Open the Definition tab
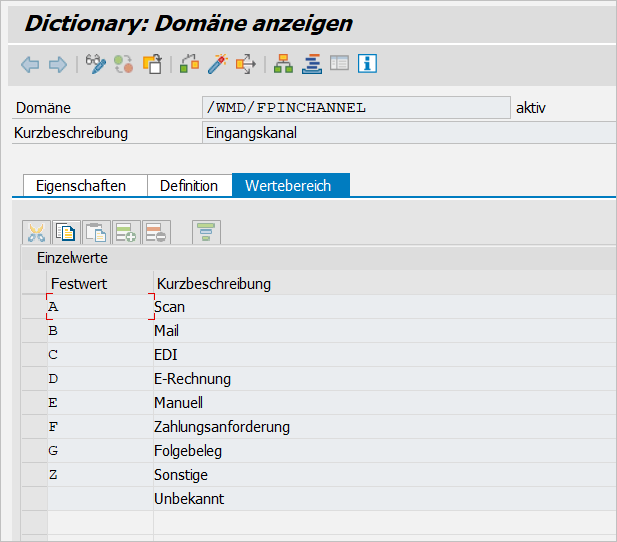 [x=189, y=186]
